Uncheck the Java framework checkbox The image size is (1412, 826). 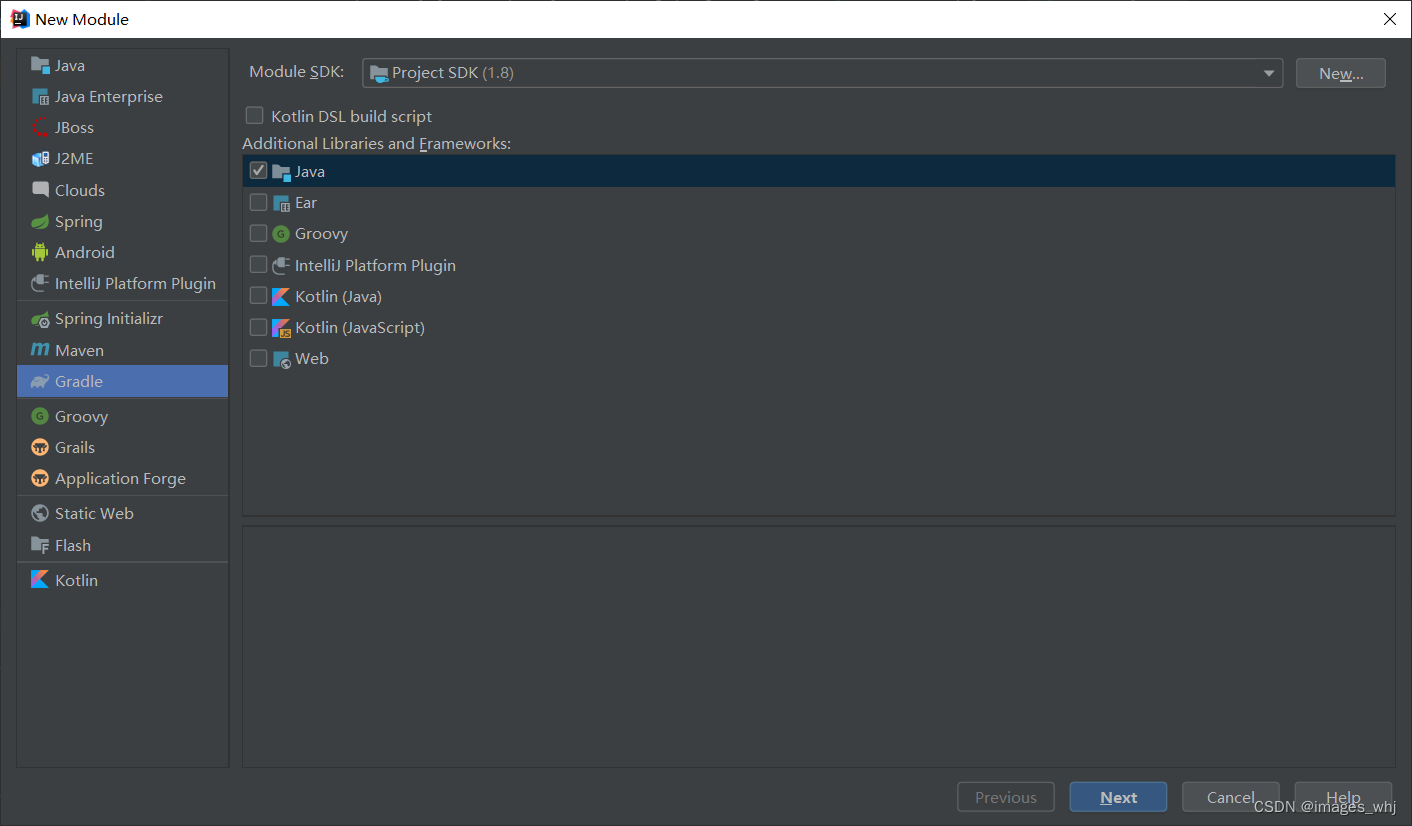pyautogui.click(x=259, y=171)
